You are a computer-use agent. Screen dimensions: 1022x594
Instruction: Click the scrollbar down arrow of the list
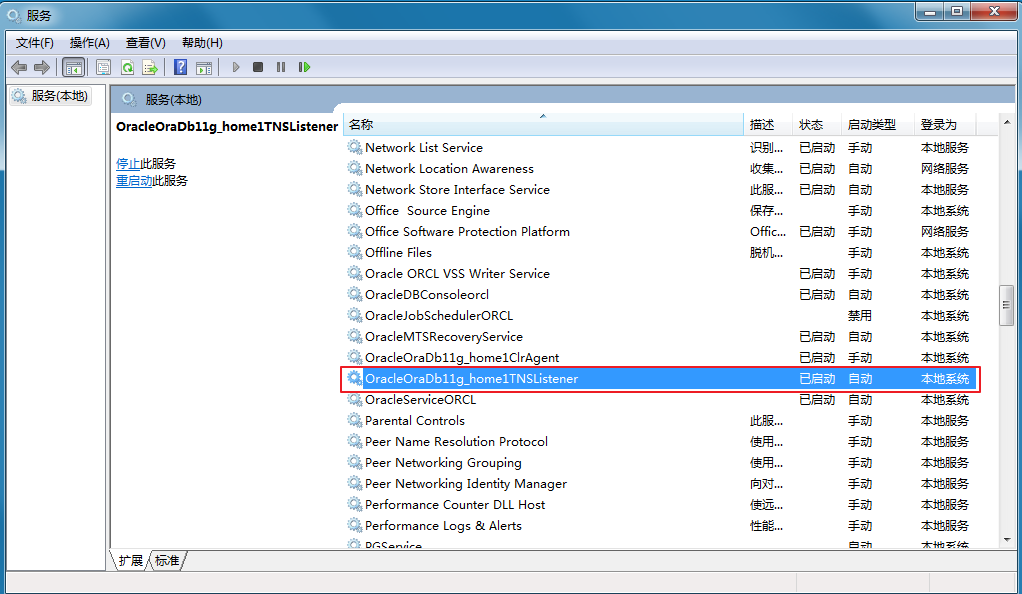click(1007, 540)
